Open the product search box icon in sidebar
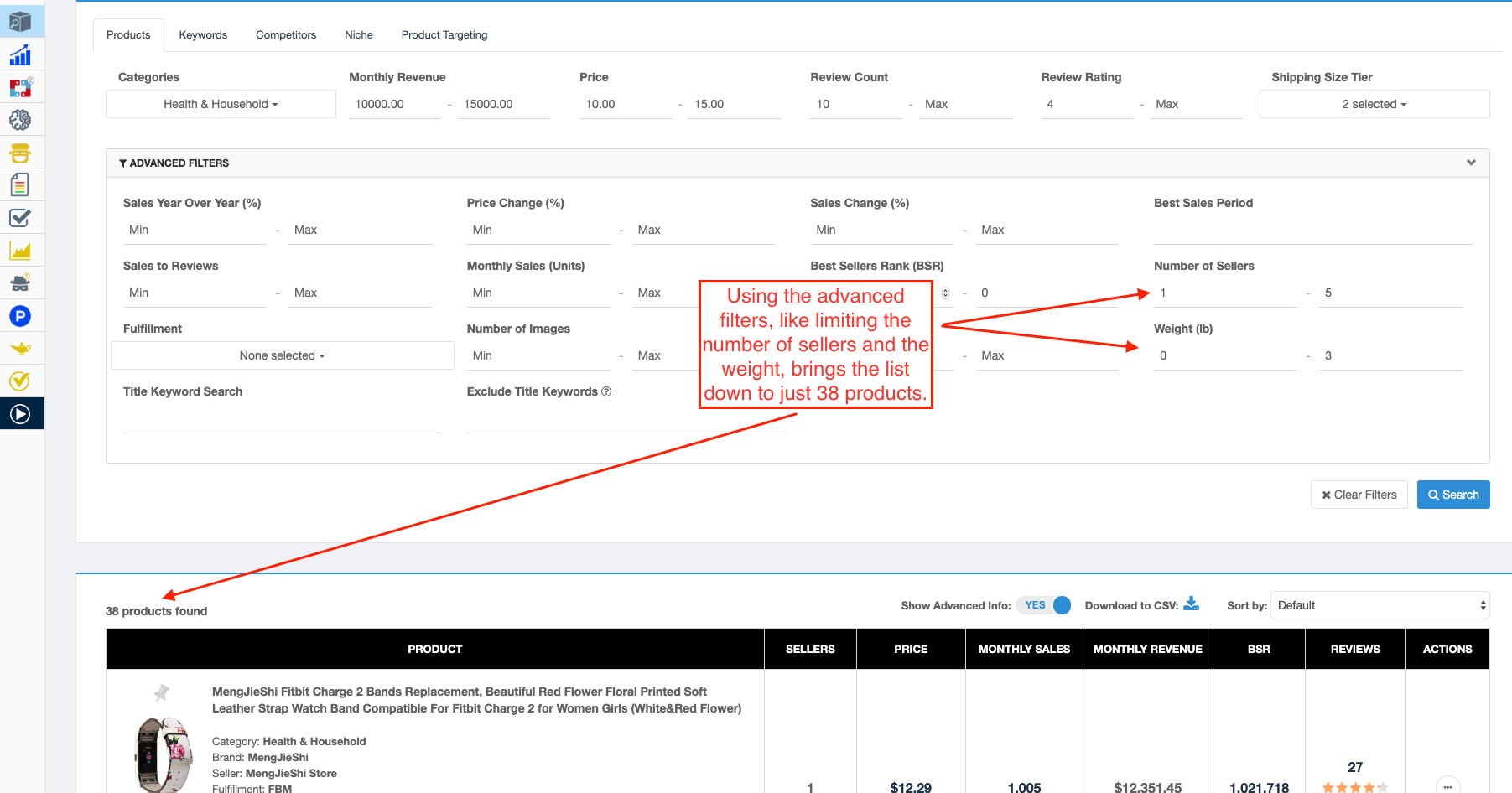Screen dimensions: 1512x793 20,22
